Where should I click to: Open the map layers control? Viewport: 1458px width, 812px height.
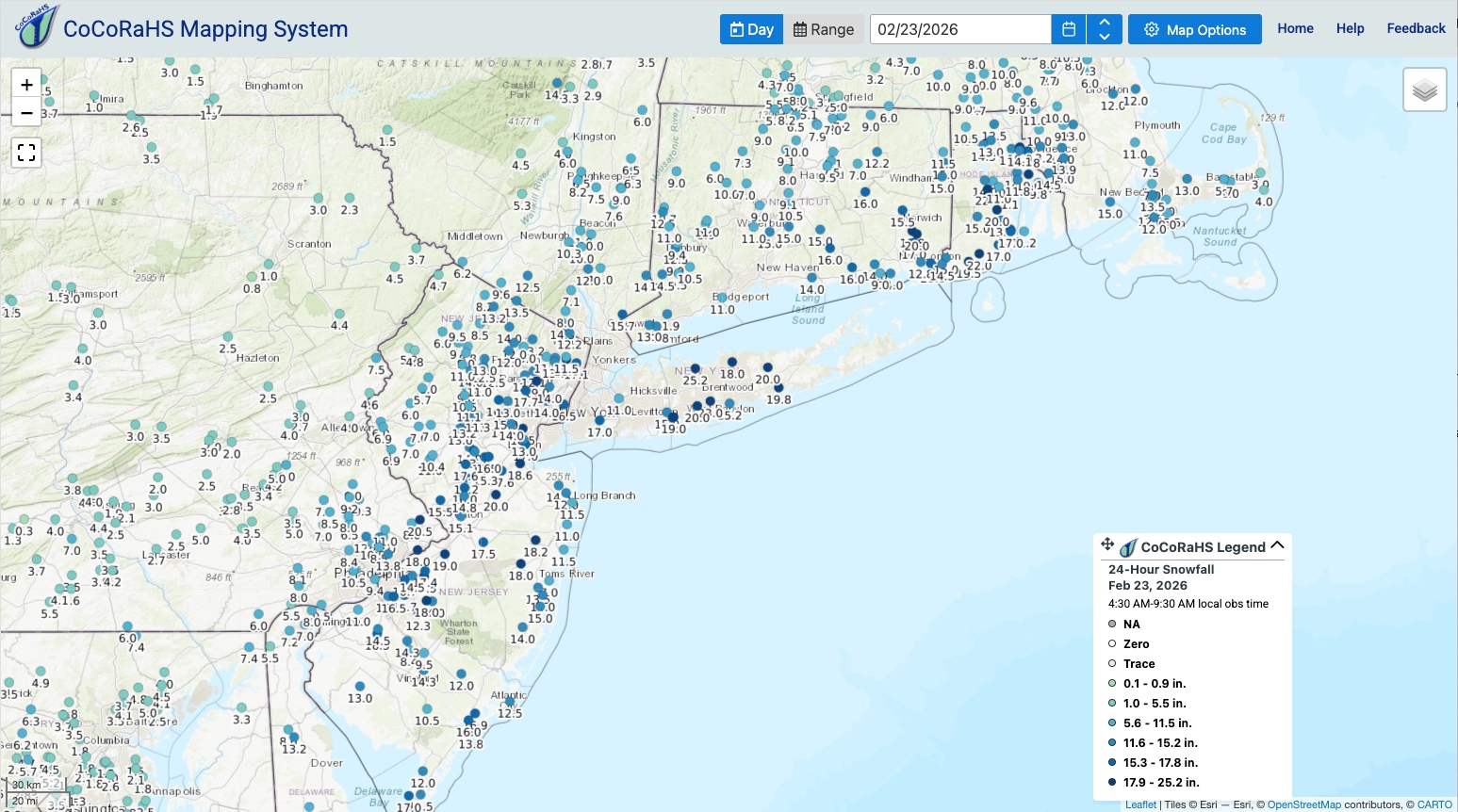(x=1424, y=90)
